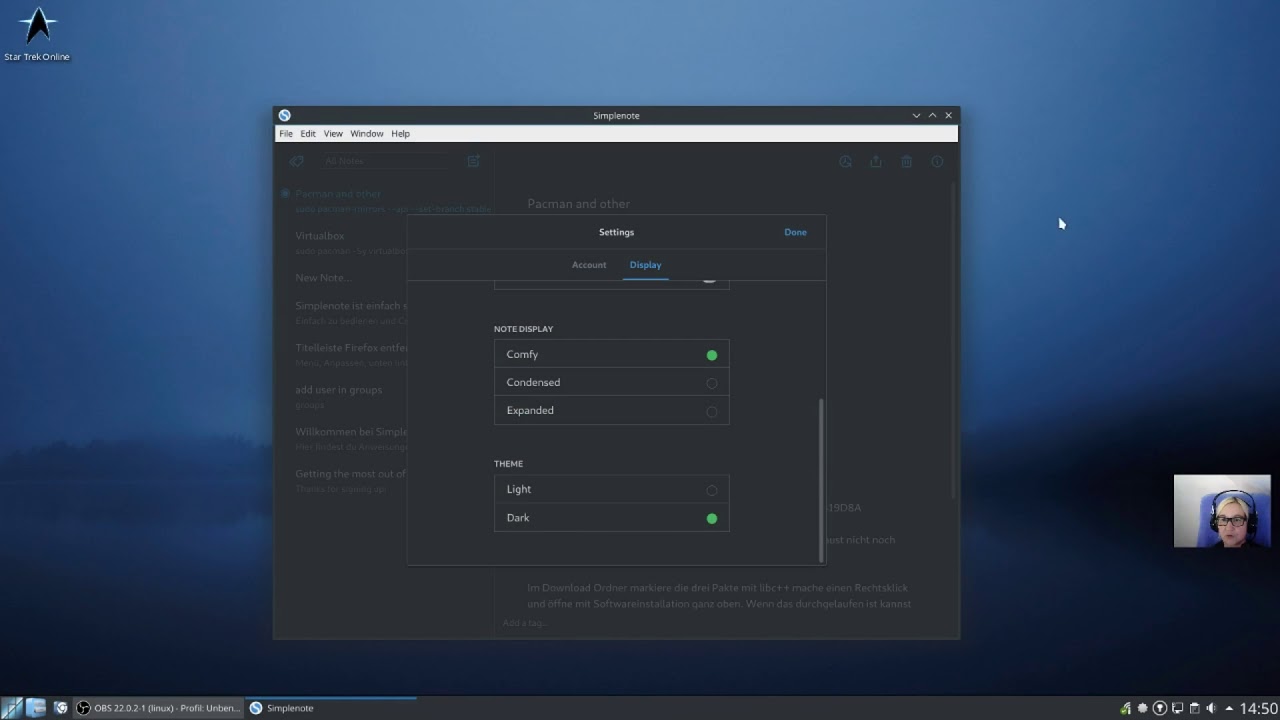Click the 'Add a tag...' field
Screen dimensions: 1280x720
click(526, 623)
